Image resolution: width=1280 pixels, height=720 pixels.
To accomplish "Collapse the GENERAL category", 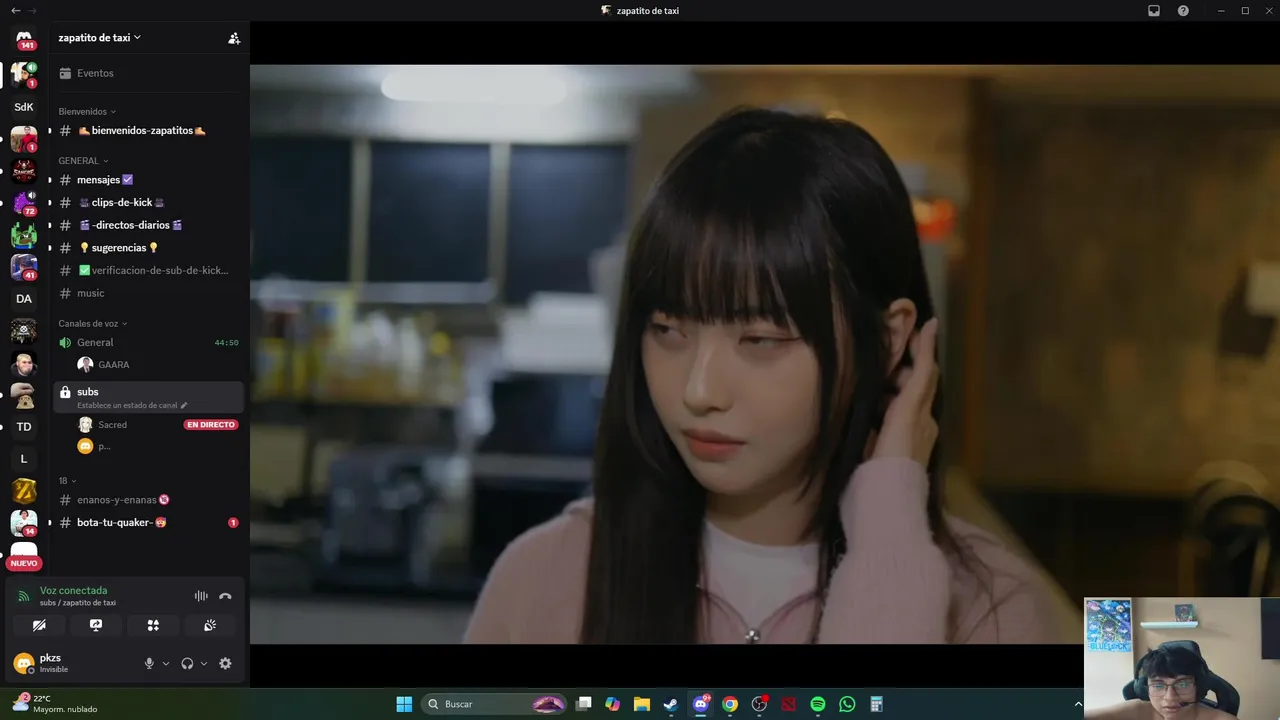I will click(83, 161).
